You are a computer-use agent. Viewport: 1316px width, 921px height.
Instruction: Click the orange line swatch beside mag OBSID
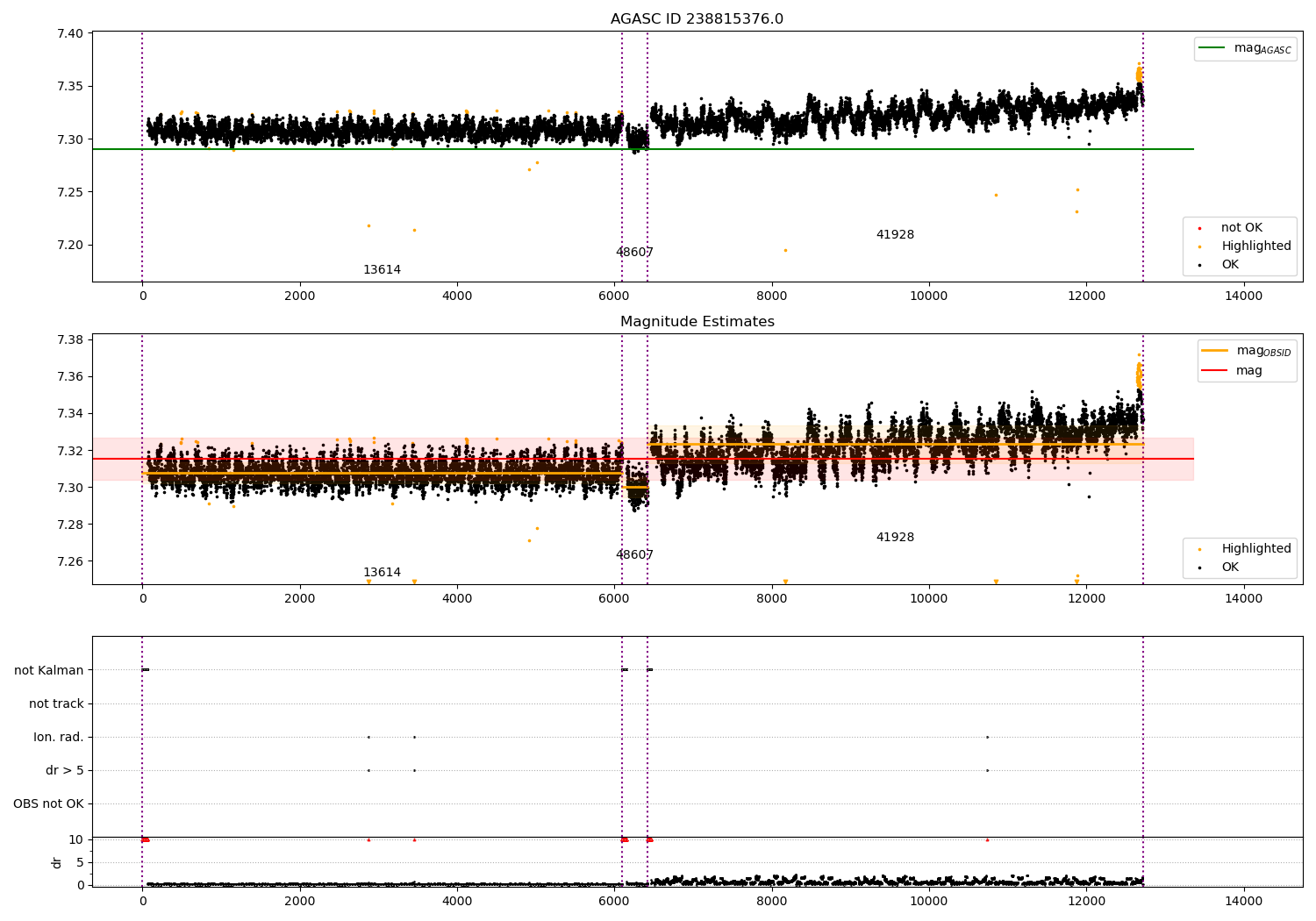pyautogui.click(x=1215, y=351)
